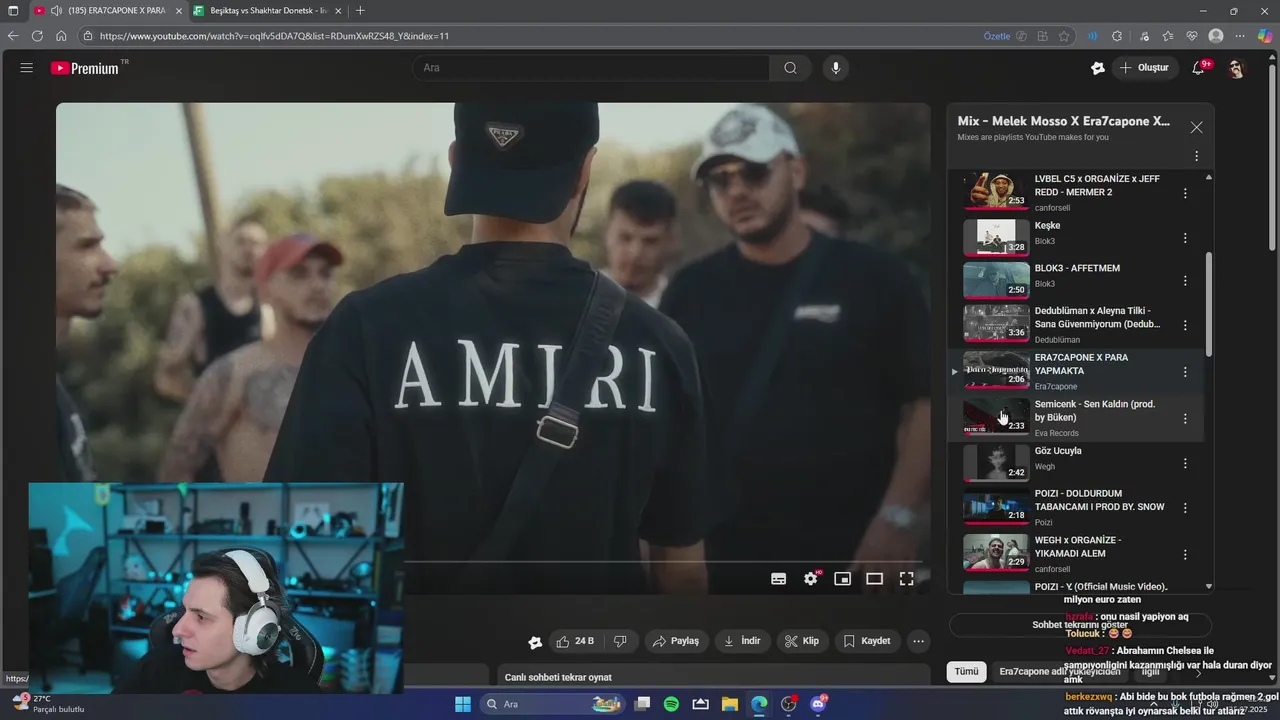Click the YouTube search magnifier button
Viewport: 1280px width, 720px height.
(x=791, y=68)
